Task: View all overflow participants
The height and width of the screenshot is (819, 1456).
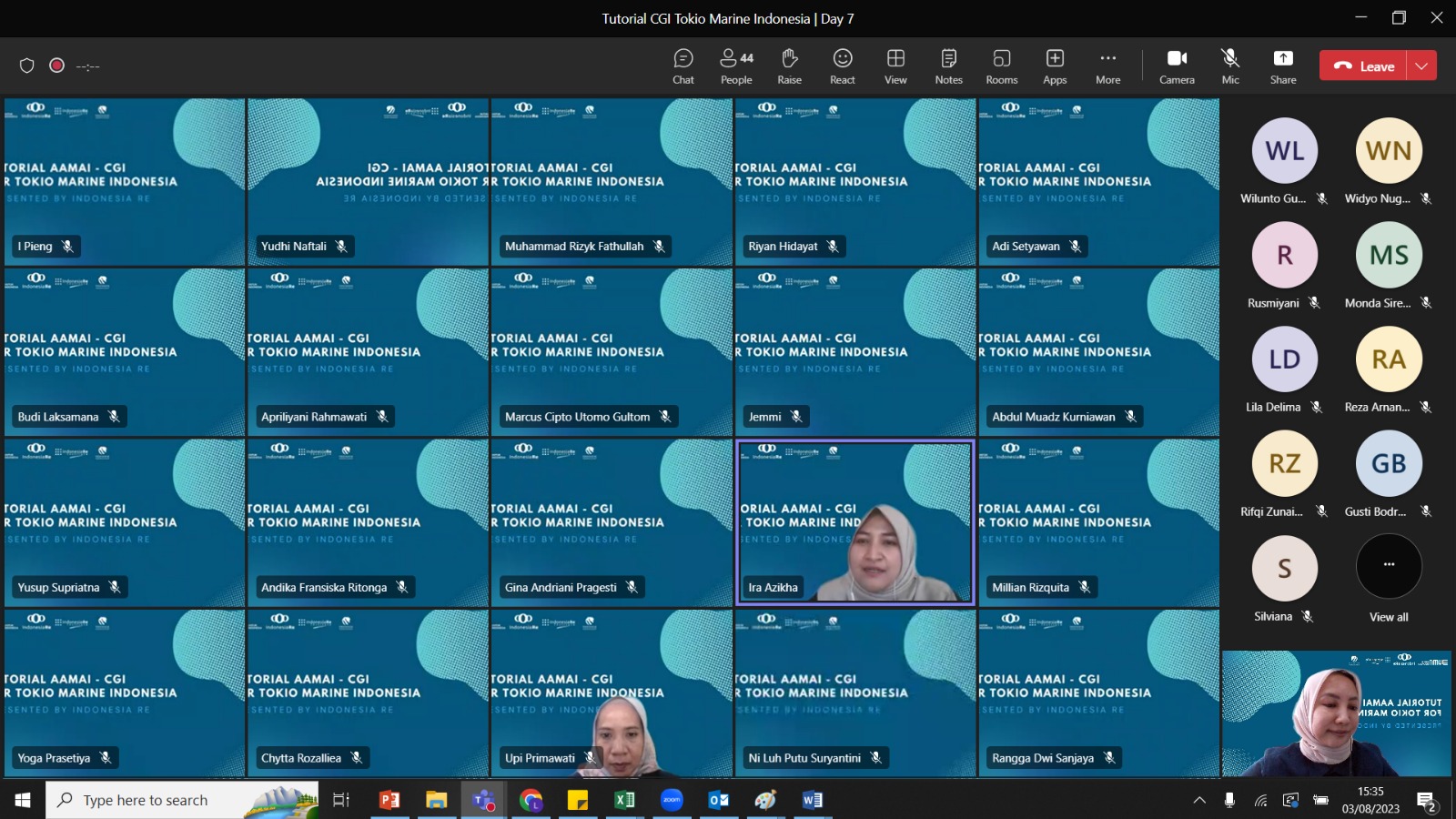Action: (1389, 579)
